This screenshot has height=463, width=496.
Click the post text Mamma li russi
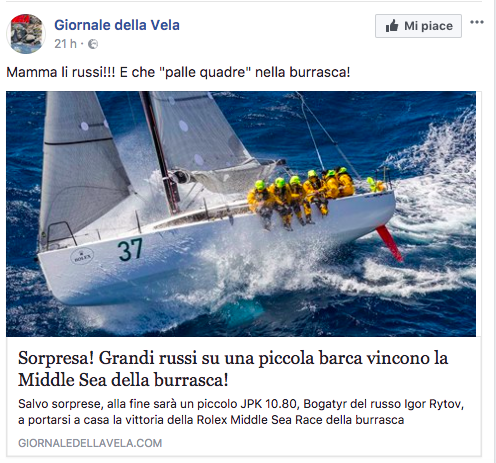click(x=178, y=72)
